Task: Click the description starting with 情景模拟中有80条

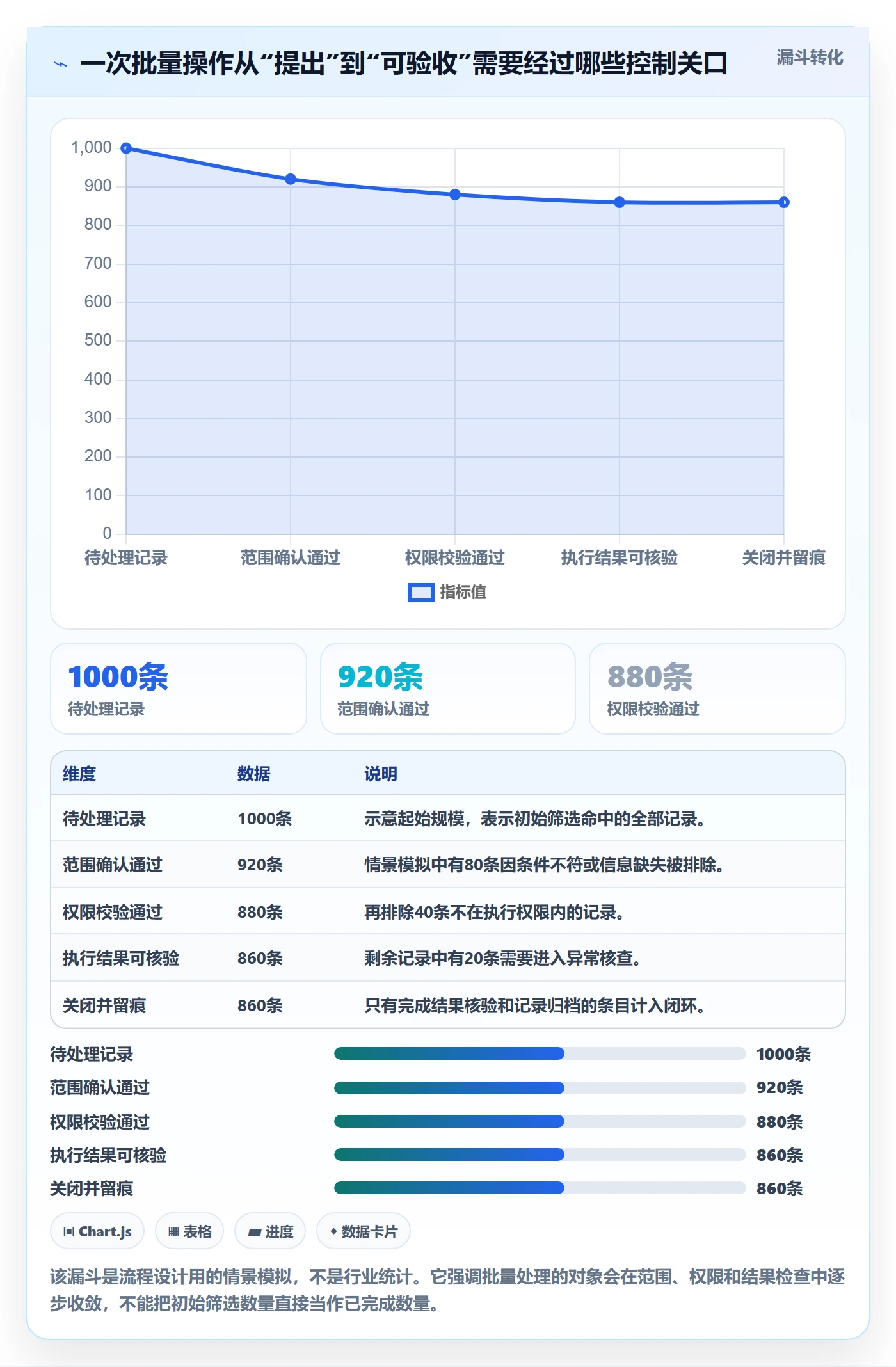Action: click(544, 865)
